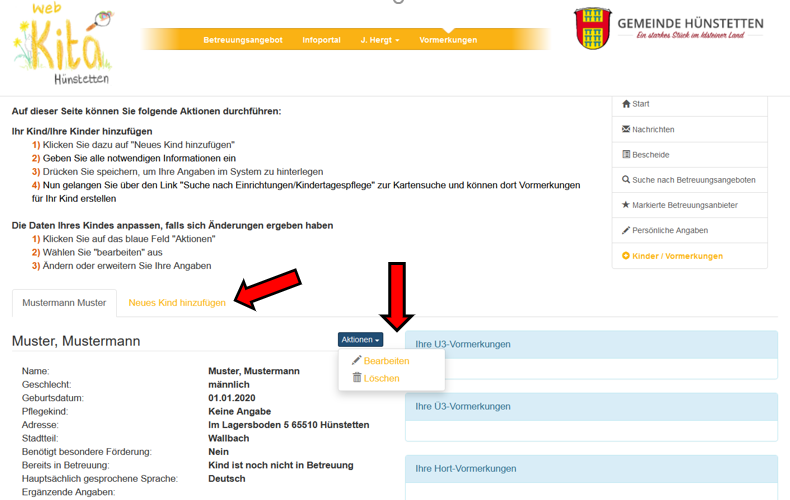Choose Löschen from the Aktionen menu

381,378
